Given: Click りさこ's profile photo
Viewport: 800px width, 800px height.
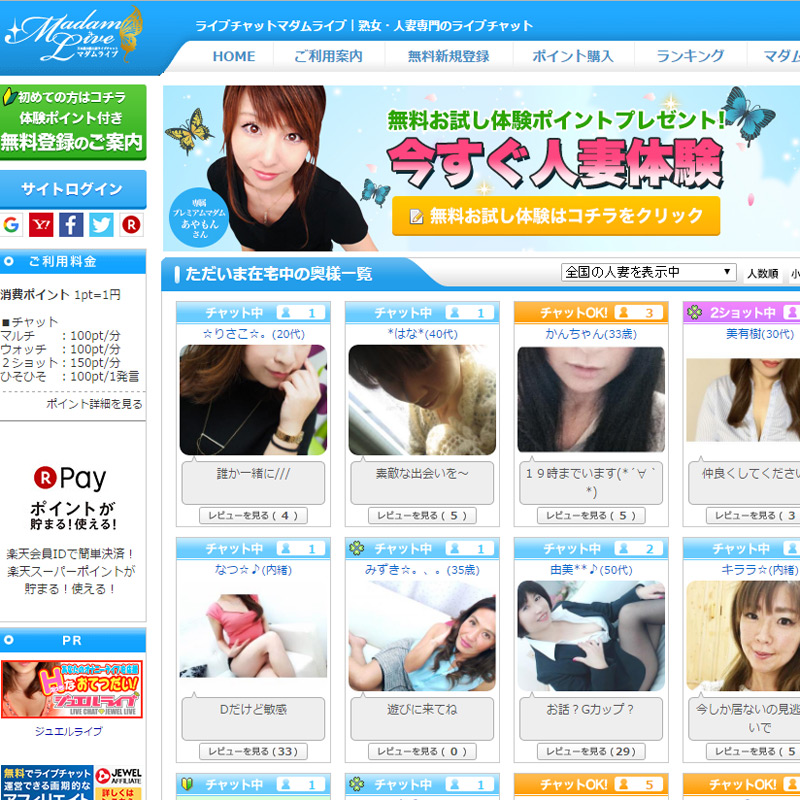Looking at the screenshot, I should click(x=253, y=400).
